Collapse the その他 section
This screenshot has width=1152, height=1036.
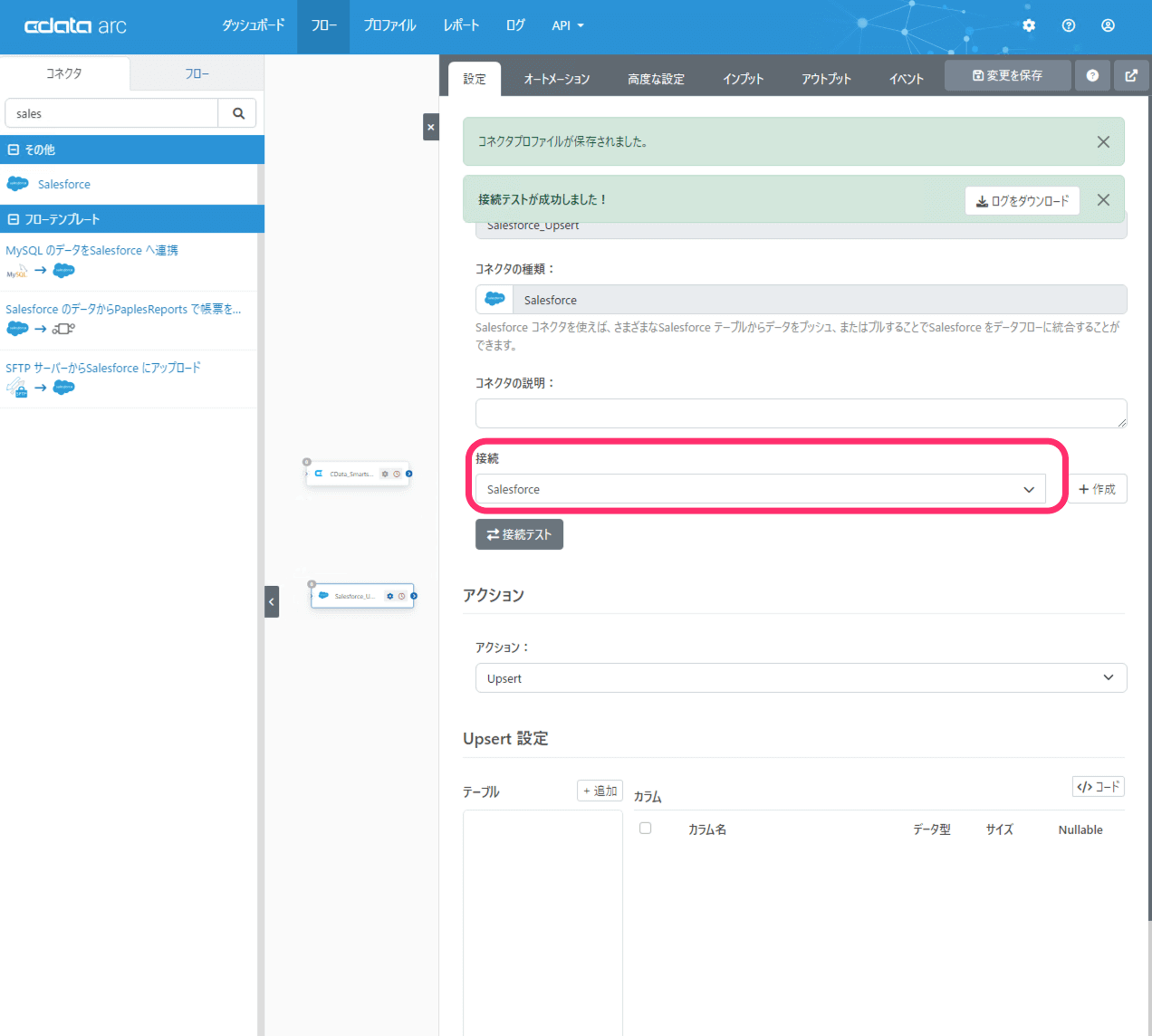point(14,149)
